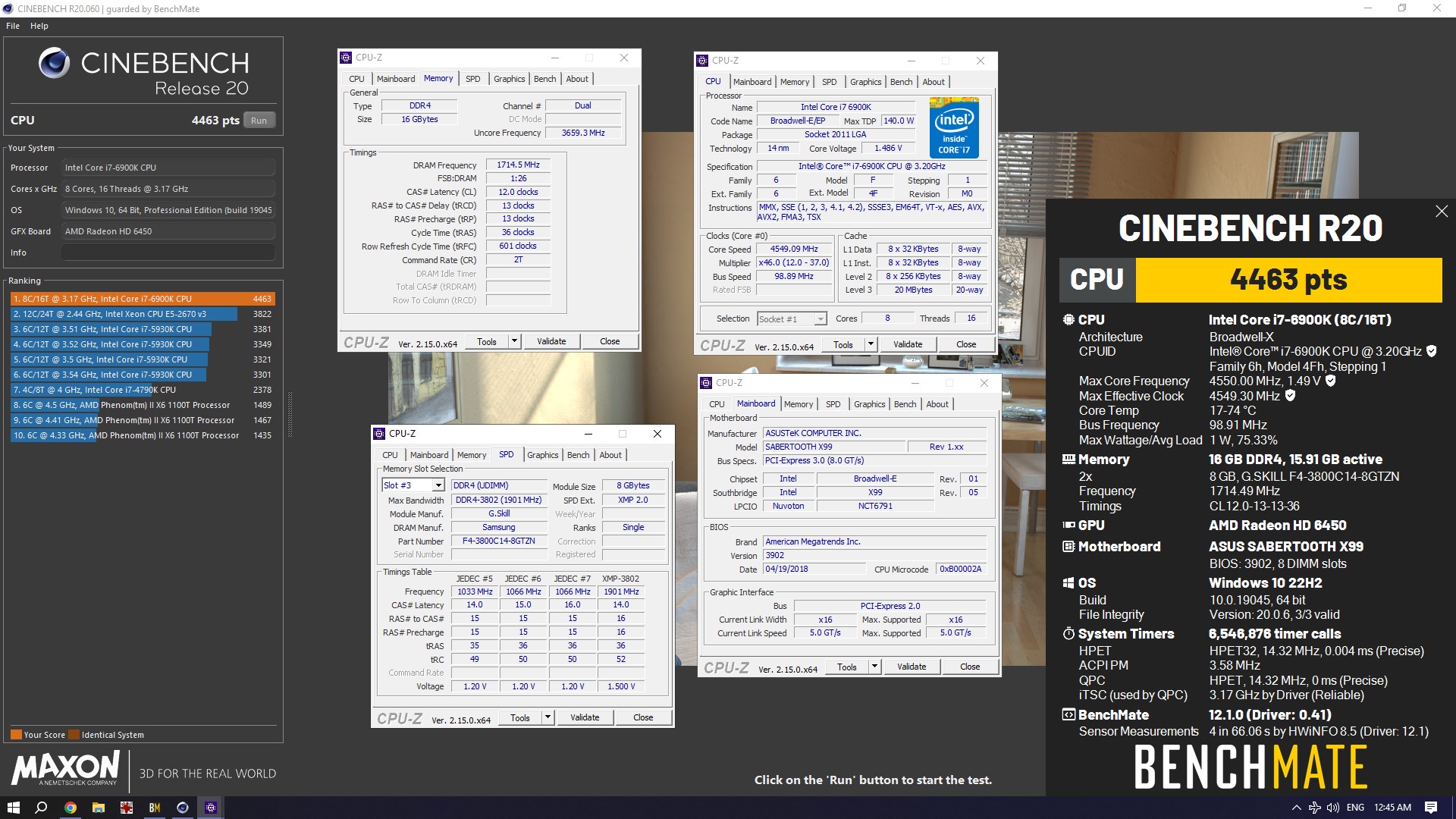Click Validate in the SPD CPU-Z window
1456x819 pixels.
(x=585, y=717)
